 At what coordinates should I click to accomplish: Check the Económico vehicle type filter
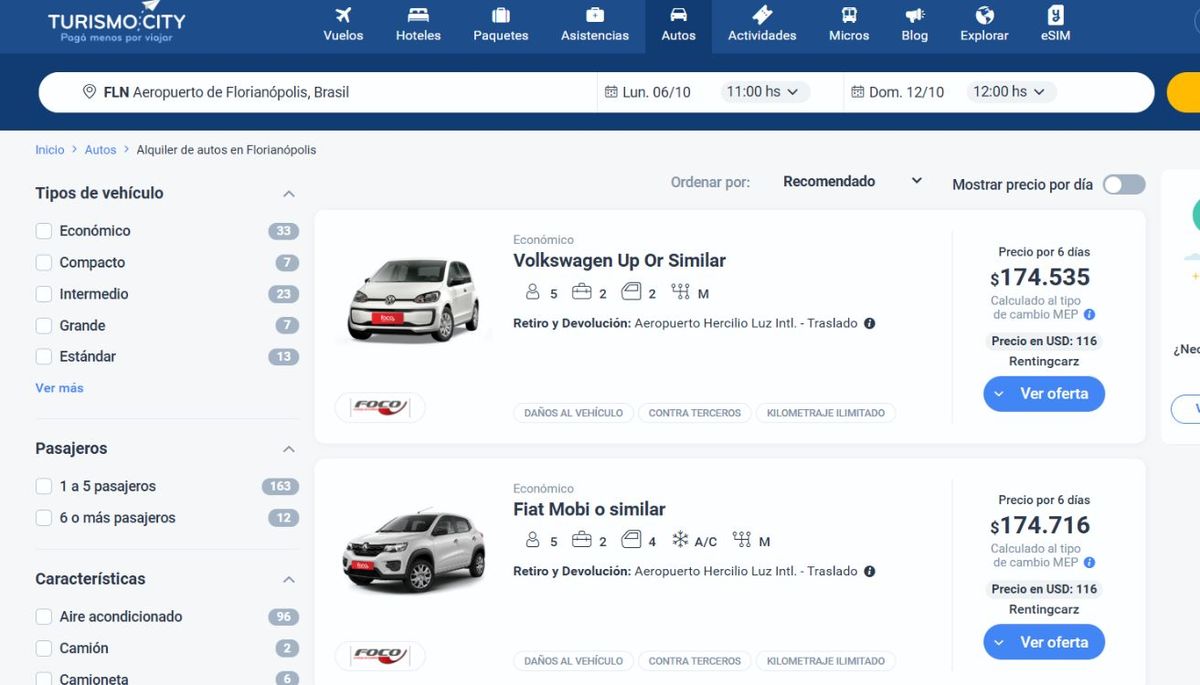tap(44, 230)
